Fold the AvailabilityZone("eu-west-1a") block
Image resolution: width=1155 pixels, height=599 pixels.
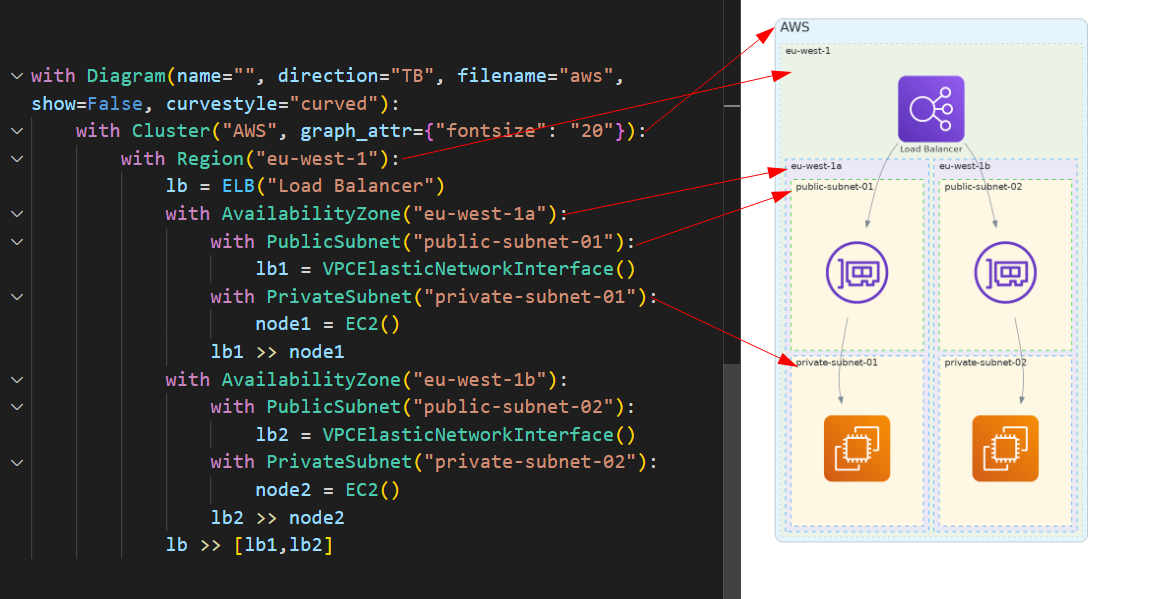pos(16,214)
